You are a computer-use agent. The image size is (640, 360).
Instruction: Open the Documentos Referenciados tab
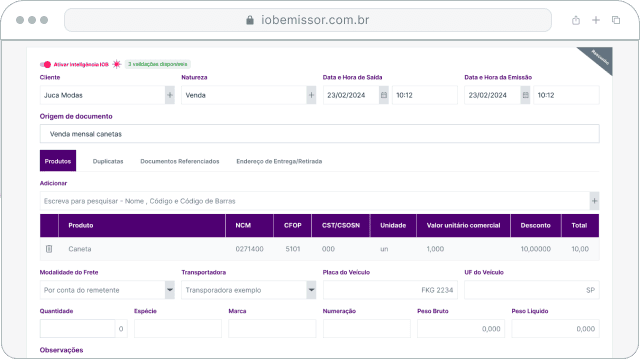pyautogui.click(x=180, y=161)
